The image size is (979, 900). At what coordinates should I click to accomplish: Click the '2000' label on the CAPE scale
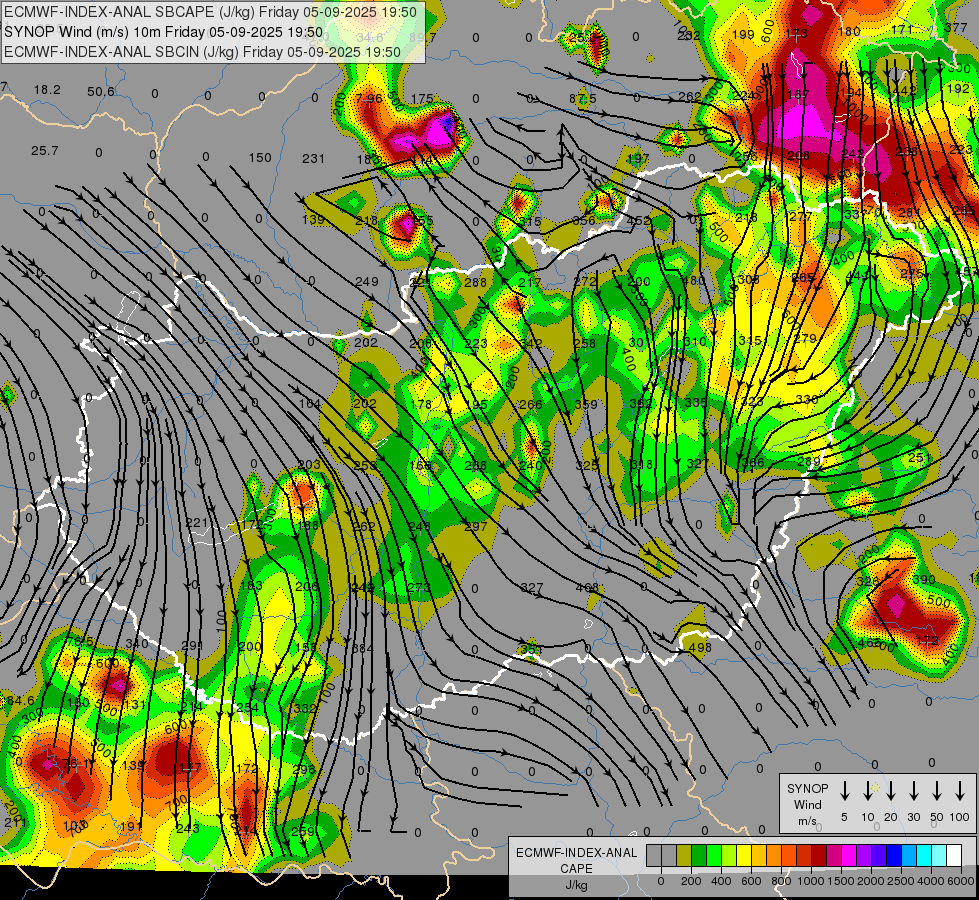pyautogui.click(x=871, y=881)
